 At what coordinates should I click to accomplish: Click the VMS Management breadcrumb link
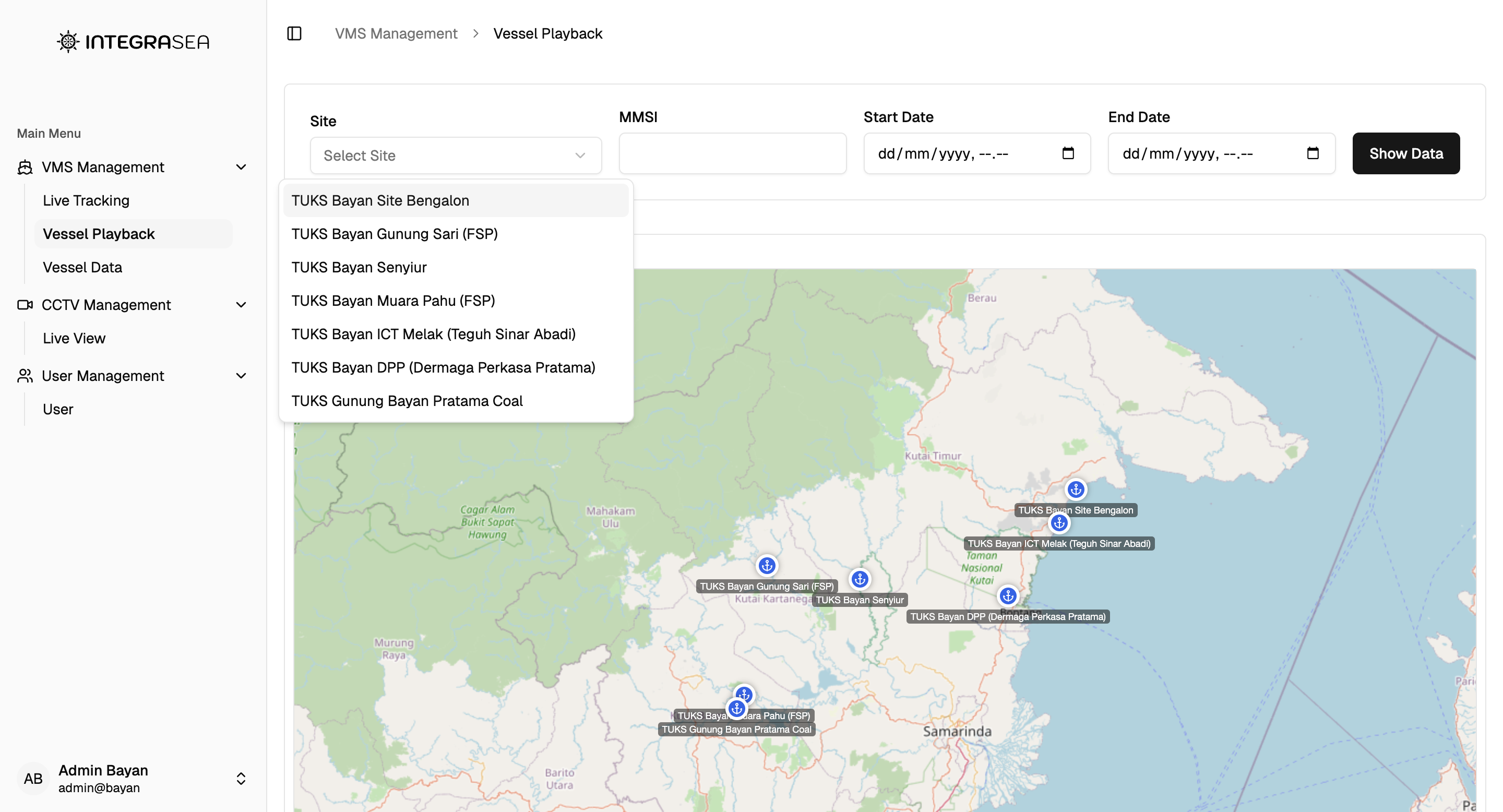396,33
